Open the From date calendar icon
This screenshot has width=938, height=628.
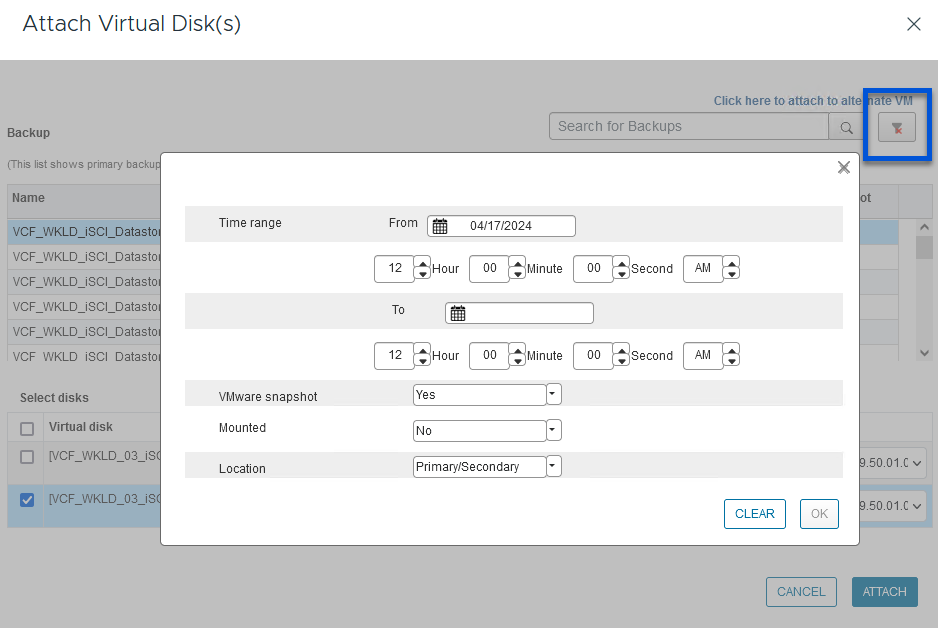440,226
